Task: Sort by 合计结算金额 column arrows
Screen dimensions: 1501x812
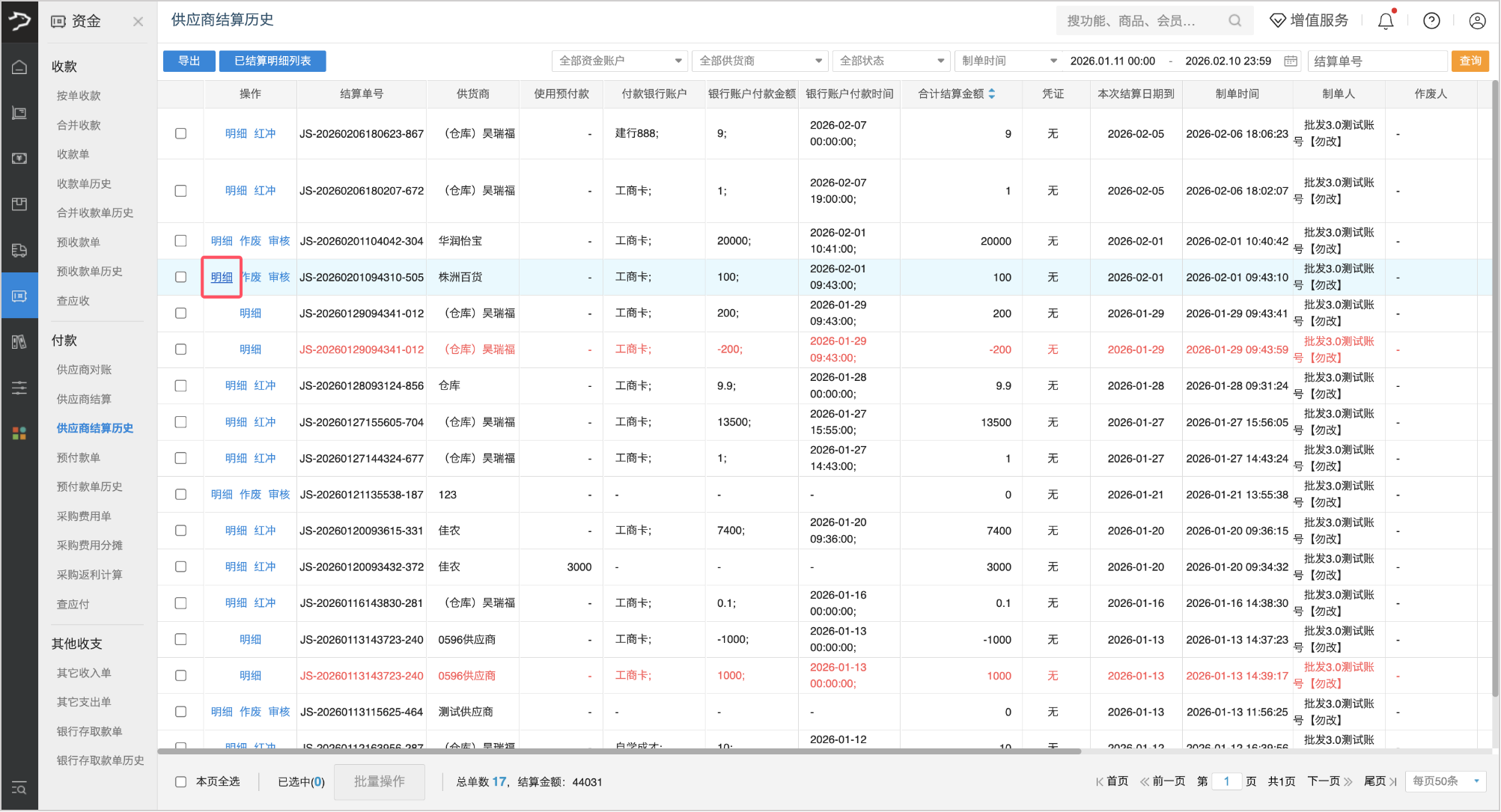Action: tap(992, 94)
